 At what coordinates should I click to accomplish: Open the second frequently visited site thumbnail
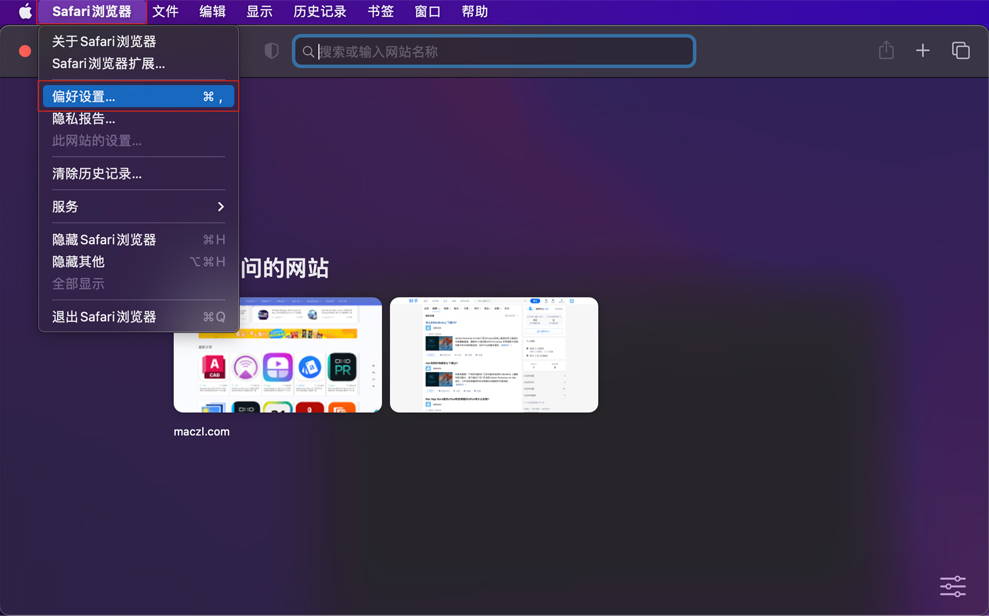pos(494,355)
